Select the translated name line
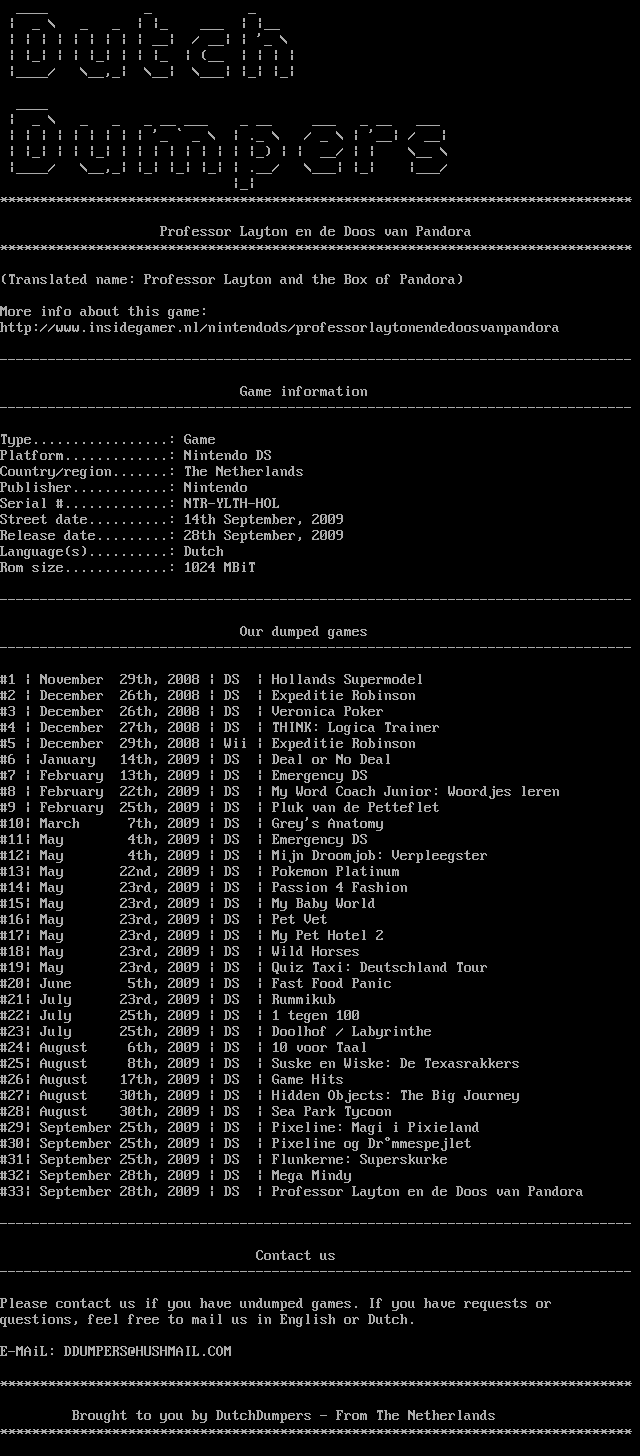Screen dimensions: 640x1456 pyautogui.click(x=232, y=280)
